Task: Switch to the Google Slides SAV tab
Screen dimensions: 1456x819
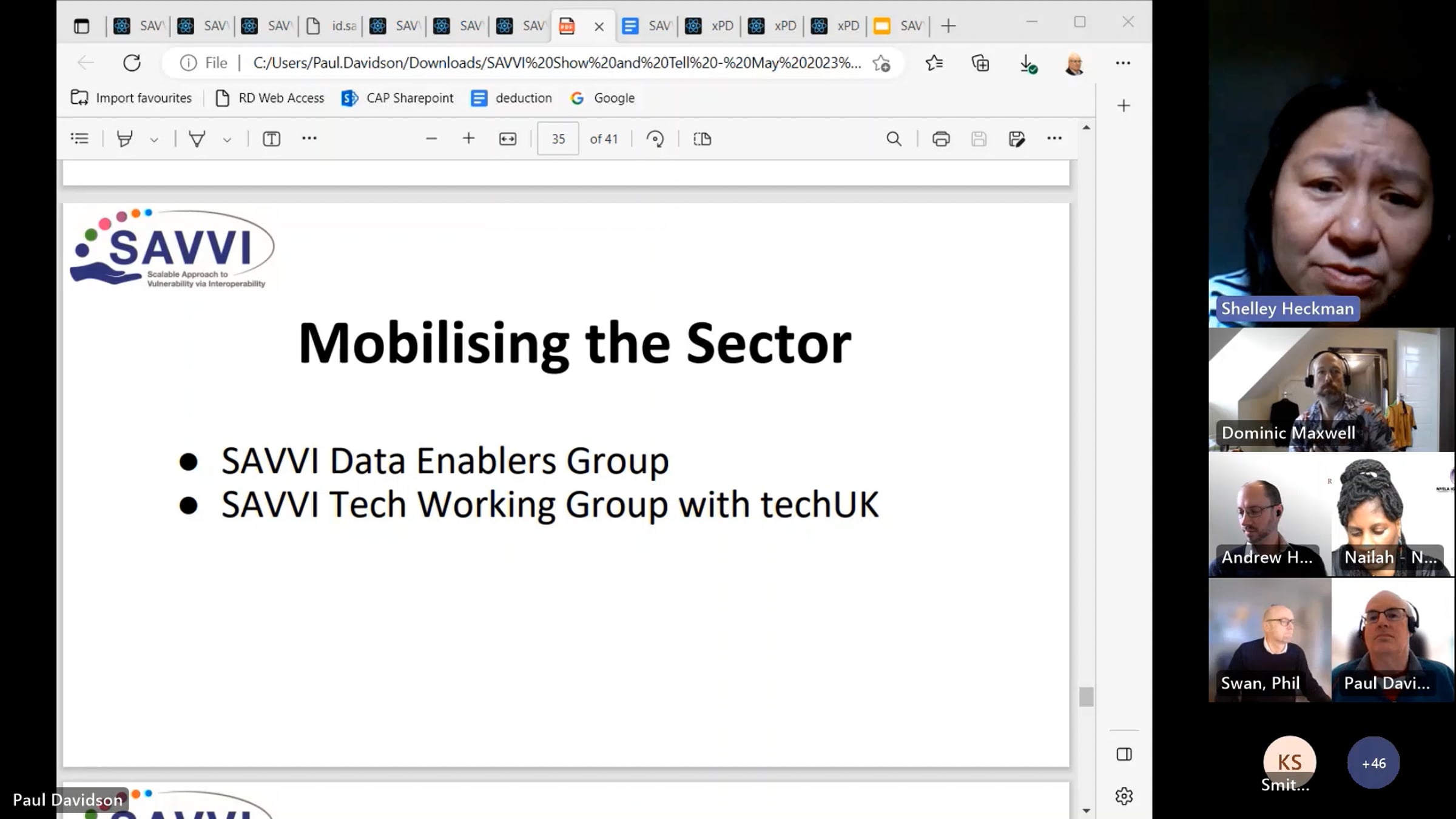Action: tap(898, 26)
